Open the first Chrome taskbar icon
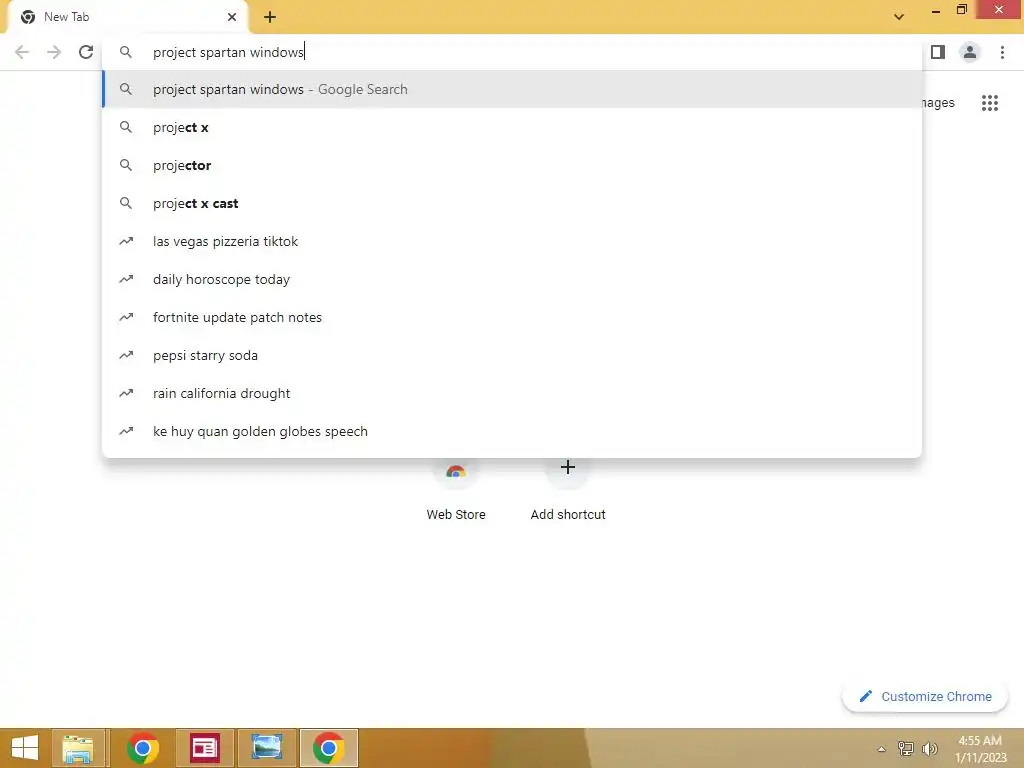Screen dimensions: 1024x768 pos(142,748)
